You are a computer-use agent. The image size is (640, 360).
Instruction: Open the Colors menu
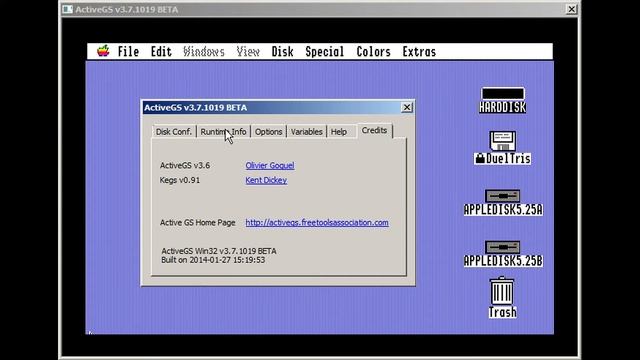click(373, 52)
